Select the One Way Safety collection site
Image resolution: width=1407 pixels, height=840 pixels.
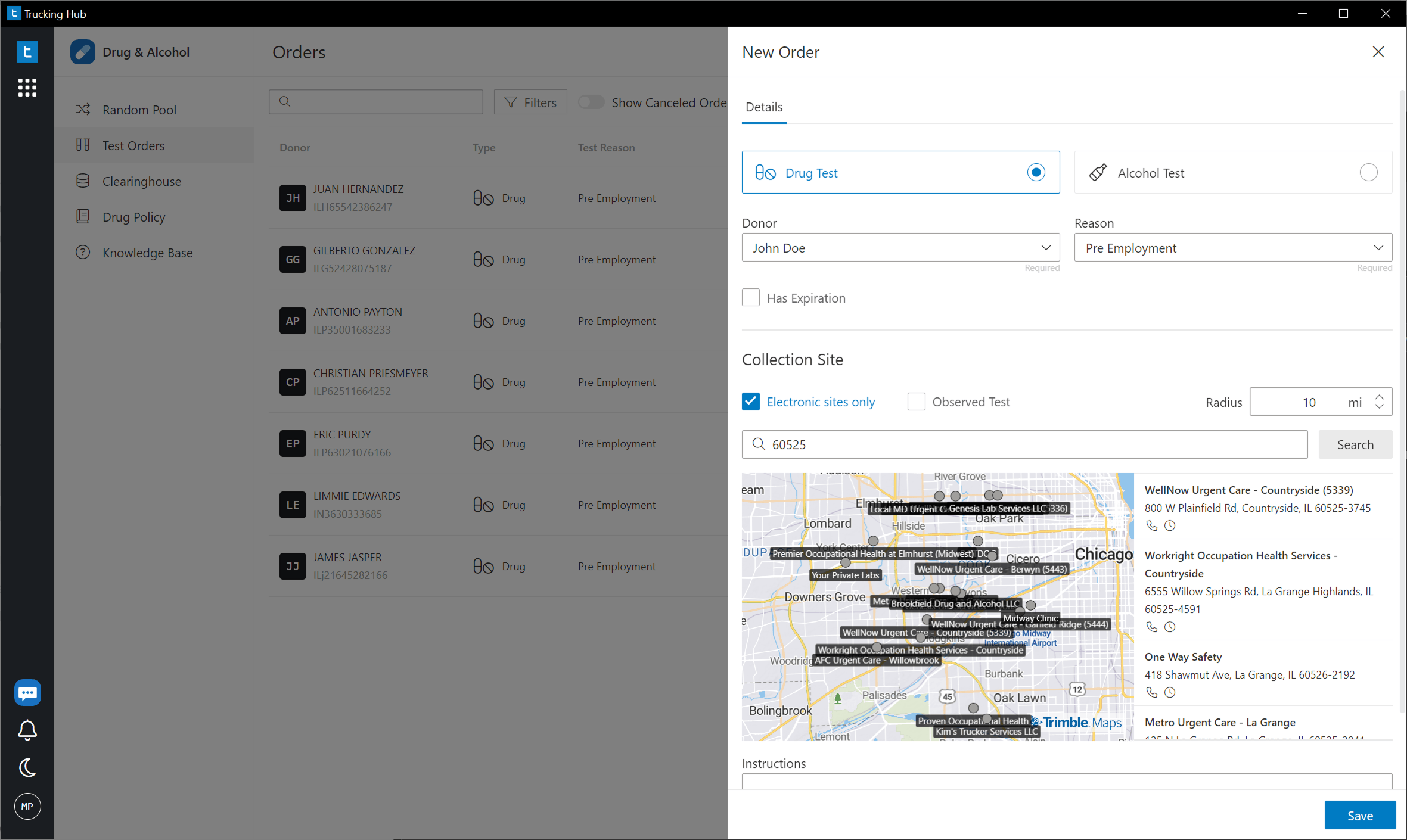tap(1263, 673)
